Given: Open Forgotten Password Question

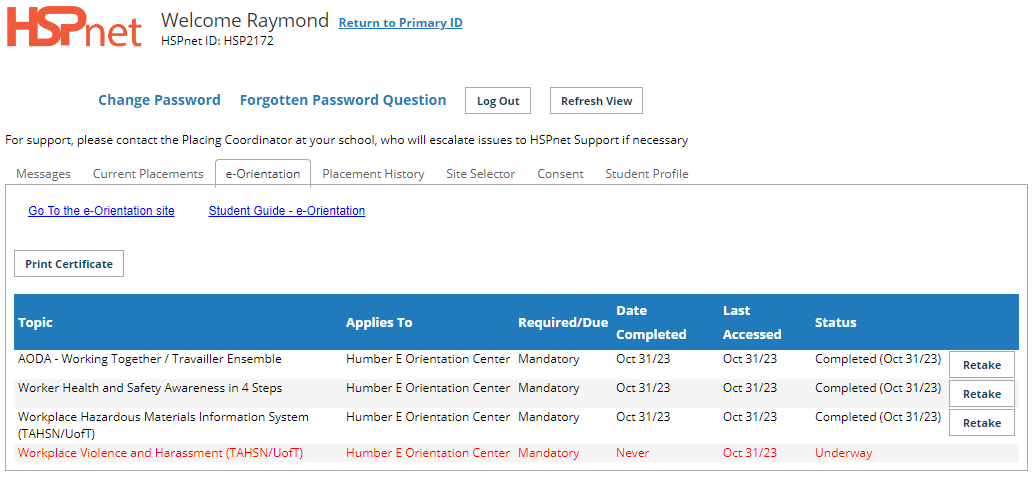Looking at the screenshot, I should pos(343,100).
